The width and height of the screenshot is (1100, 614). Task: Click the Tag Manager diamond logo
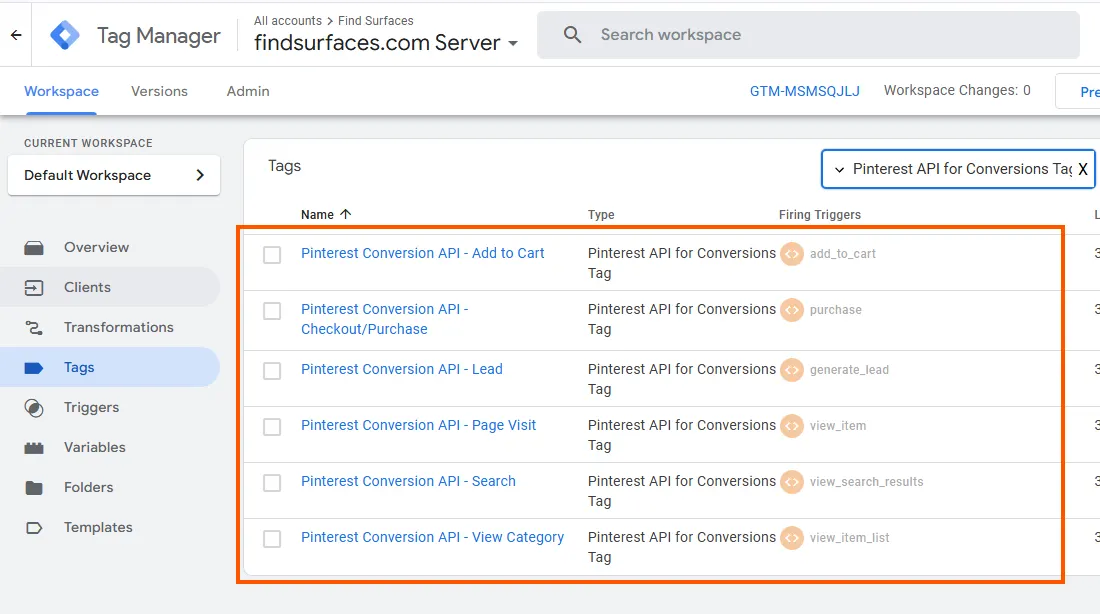[x=65, y=35]
